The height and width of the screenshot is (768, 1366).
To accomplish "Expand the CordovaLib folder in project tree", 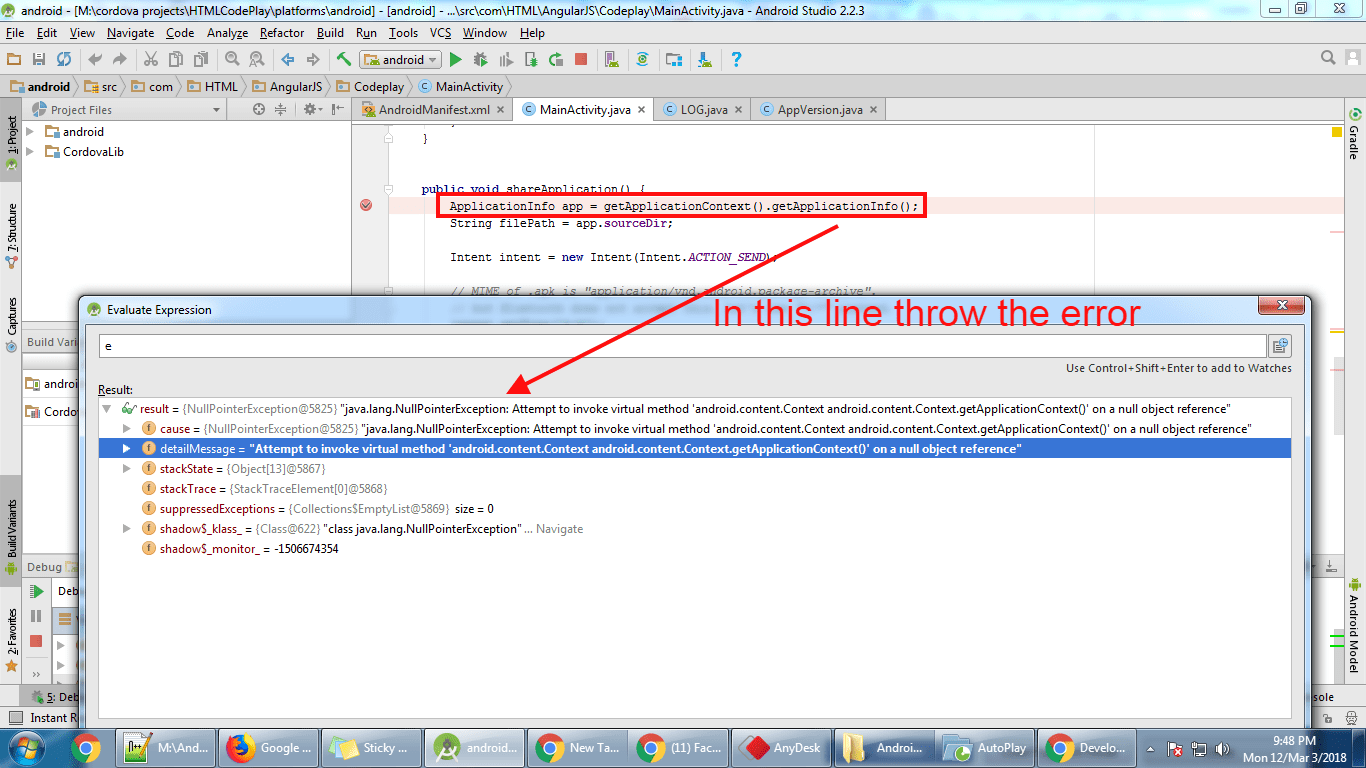I will point(30,151).
